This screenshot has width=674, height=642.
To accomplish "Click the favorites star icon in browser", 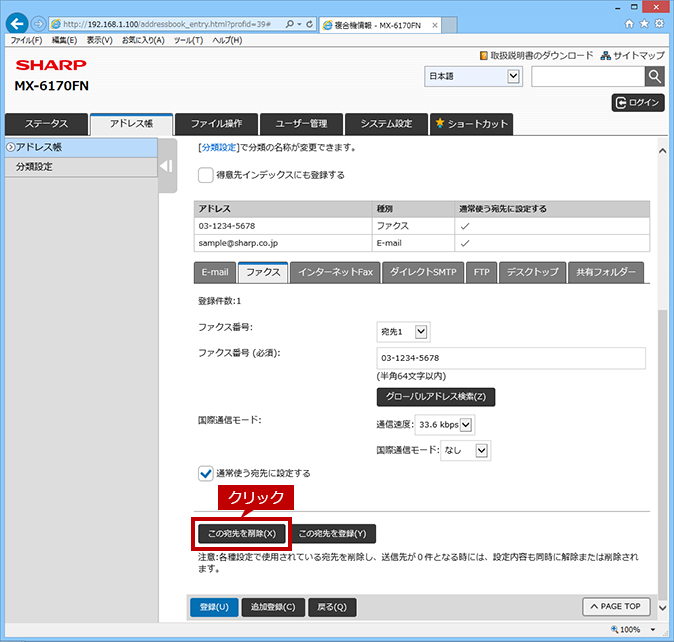I will [644, 24].
